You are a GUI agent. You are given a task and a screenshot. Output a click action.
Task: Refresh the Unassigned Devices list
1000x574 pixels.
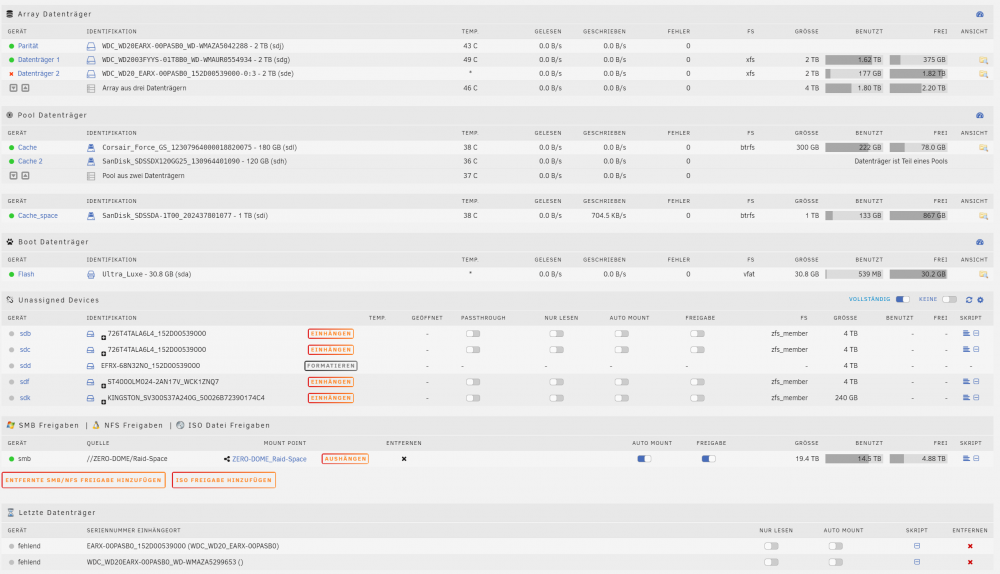pos(969,300)
